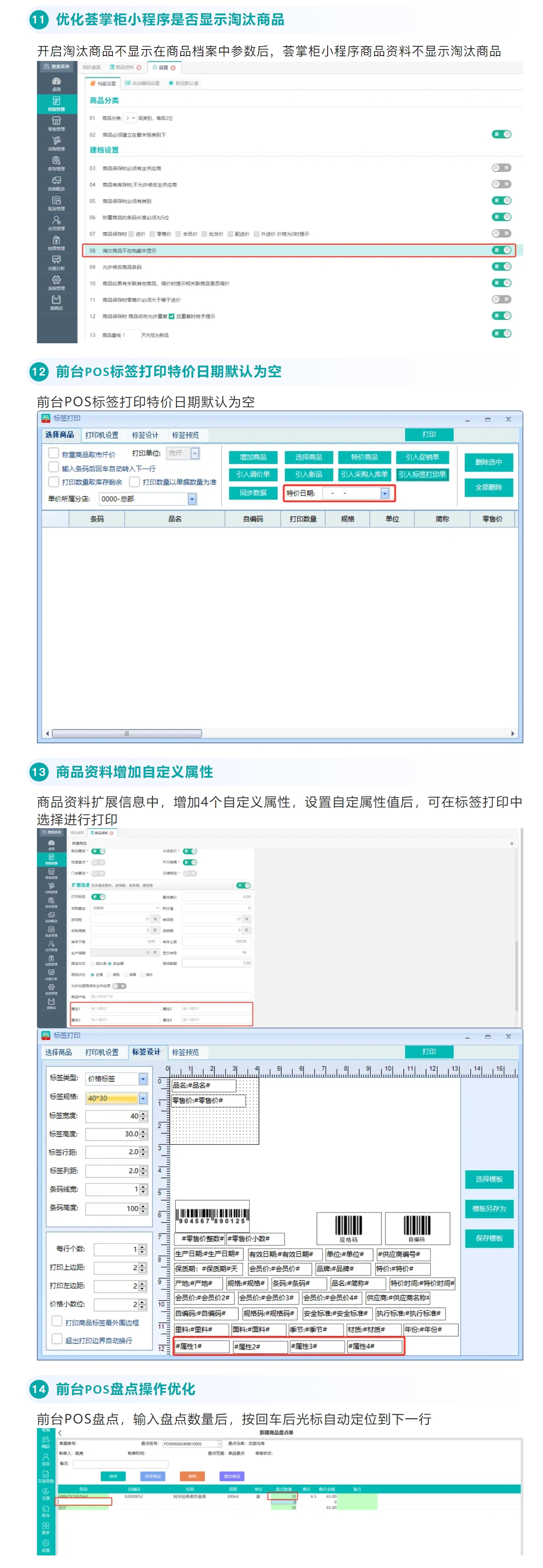The image size is (543, 1568).
Task: Click the 属性1 input field
Action: tap(125, 1009)
